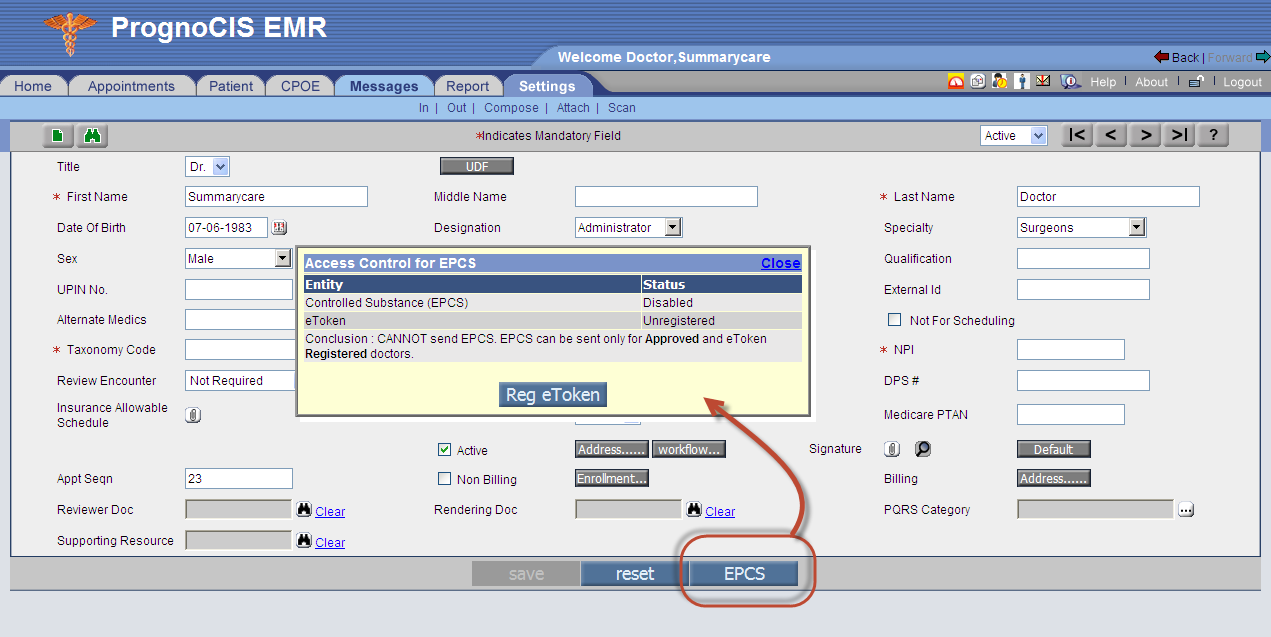Go to the last record button
Screen dimensions: 1271x637
click(x=1179, y=136)
